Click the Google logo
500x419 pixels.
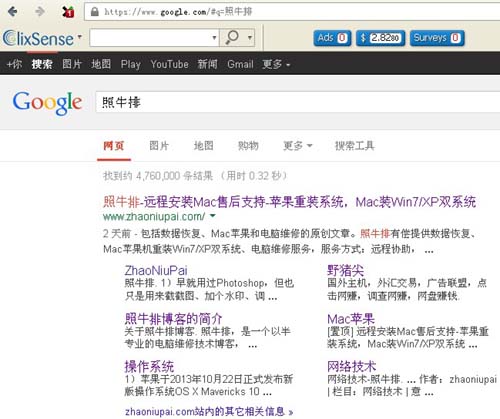(x=47, y=102)
